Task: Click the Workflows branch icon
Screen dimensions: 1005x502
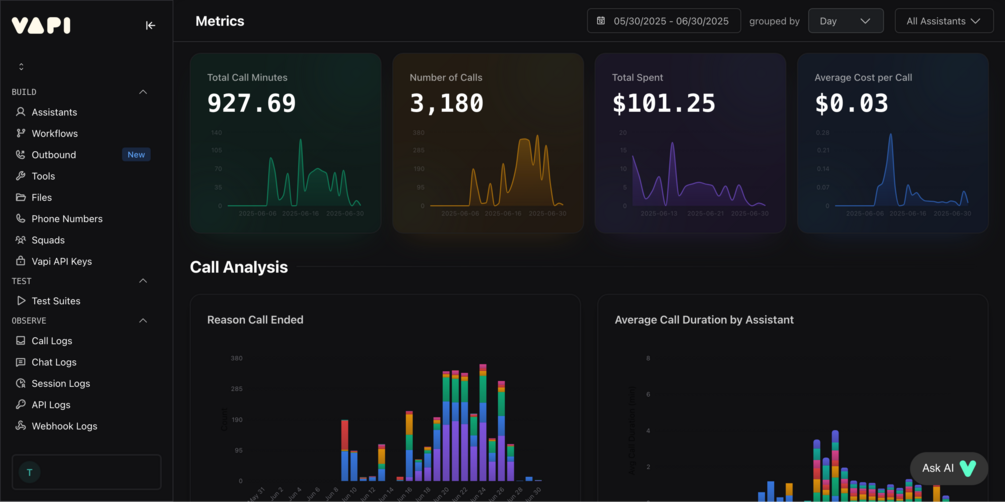Action: pyautogui.click(x=21, y=133)
